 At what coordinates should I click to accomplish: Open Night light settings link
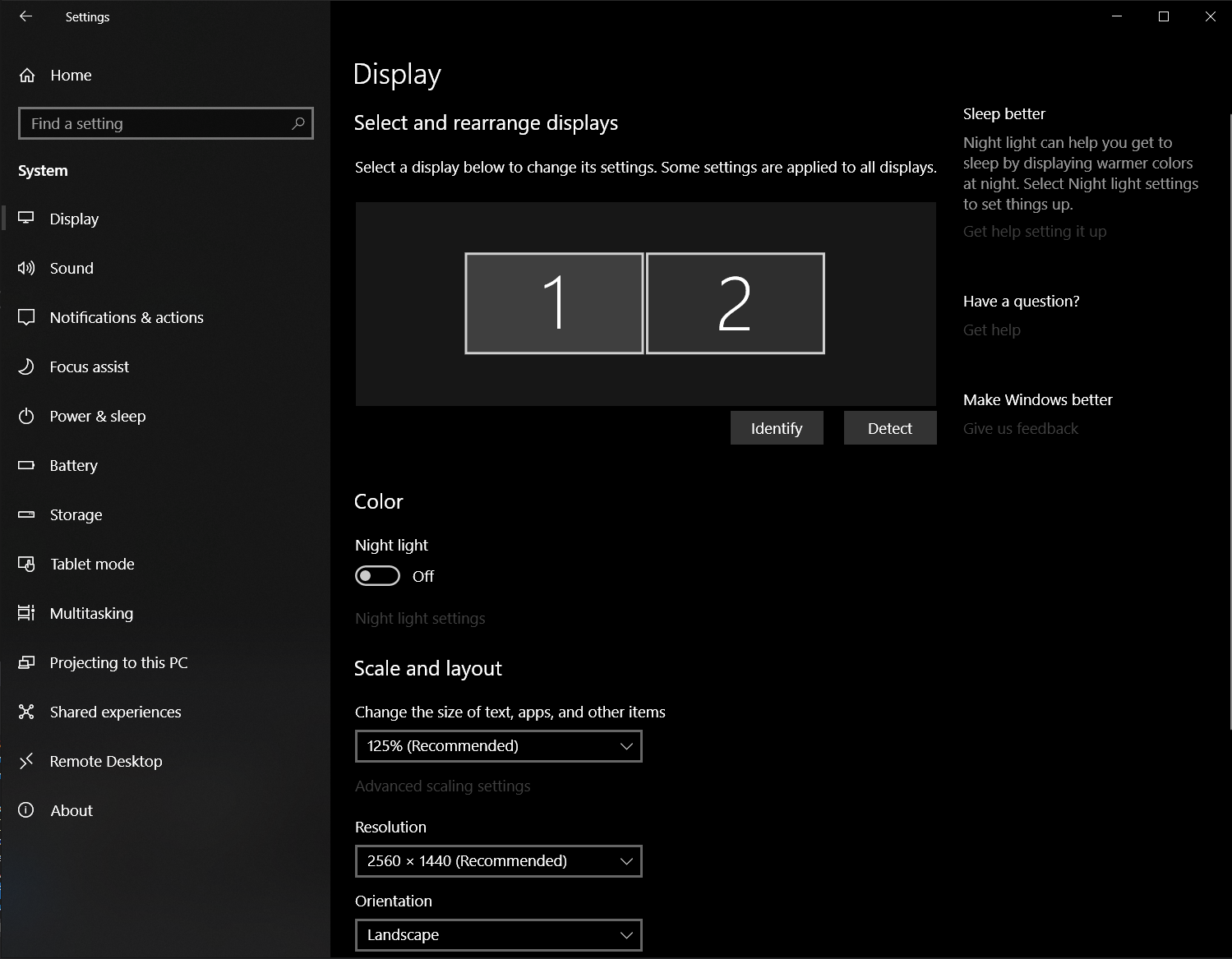click(420, 618)
